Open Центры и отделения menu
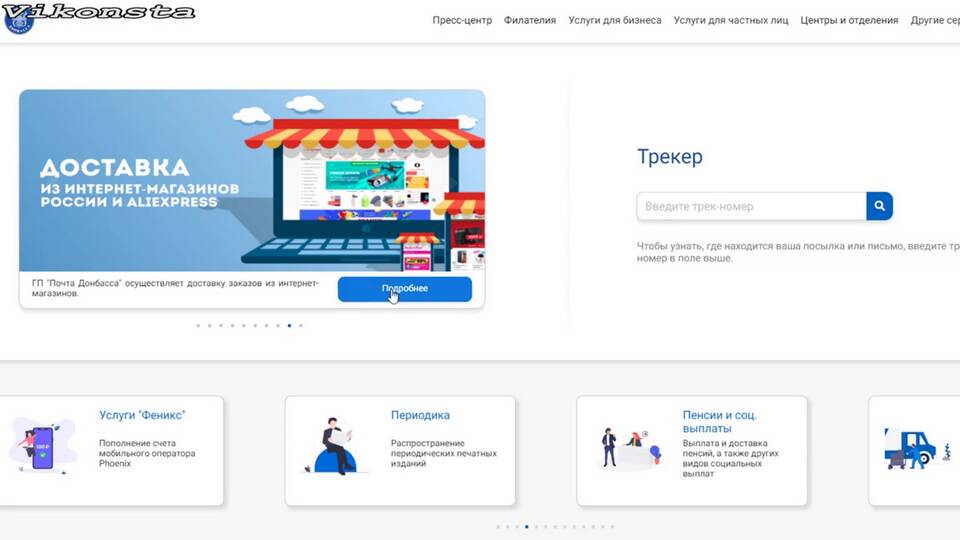The width and height of the screenshot is (960, 540). tap(849, 20)
